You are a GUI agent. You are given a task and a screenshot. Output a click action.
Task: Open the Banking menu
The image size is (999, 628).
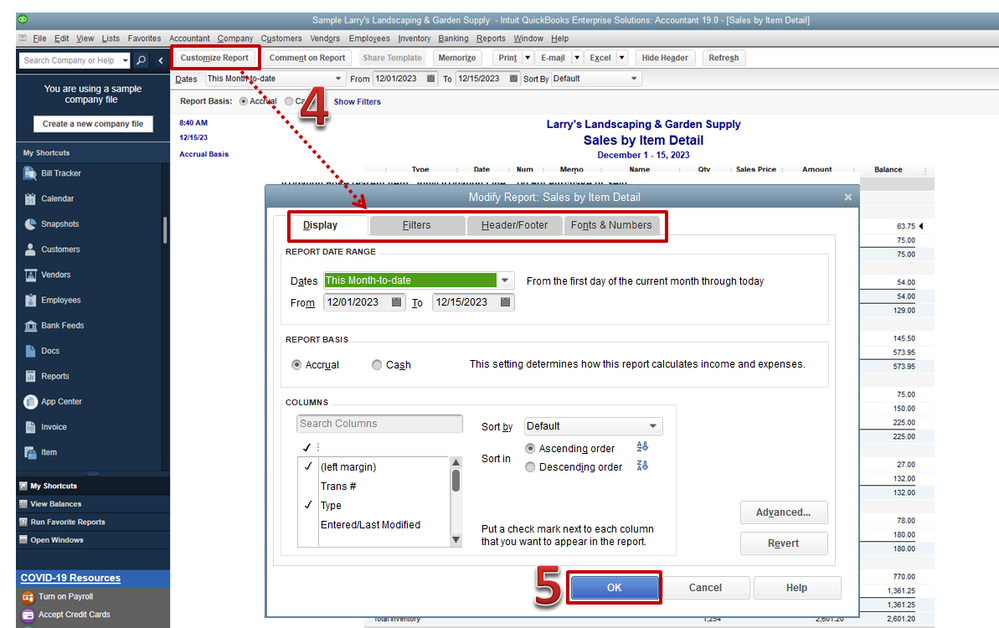453,38
